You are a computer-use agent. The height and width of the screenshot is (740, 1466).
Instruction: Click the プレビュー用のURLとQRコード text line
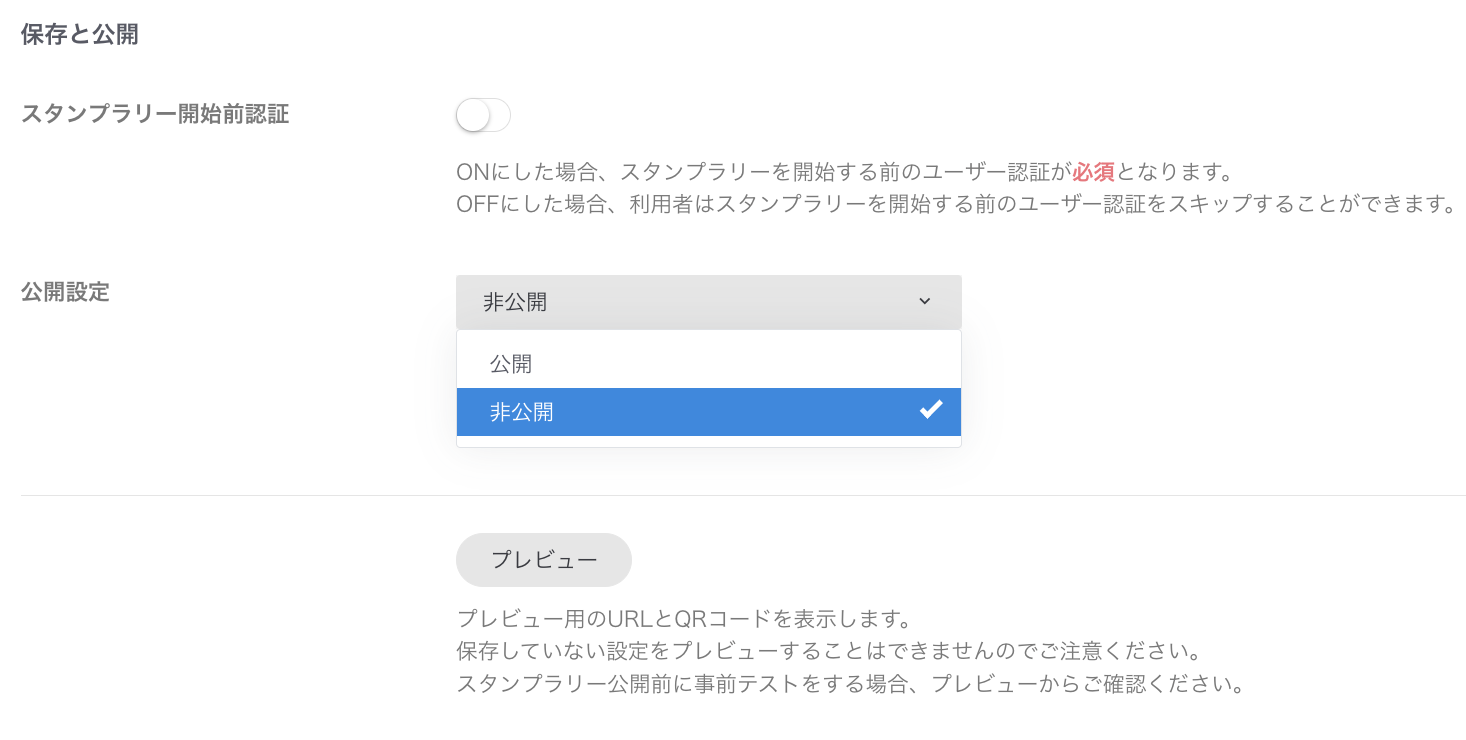click(x=683, y=618)
